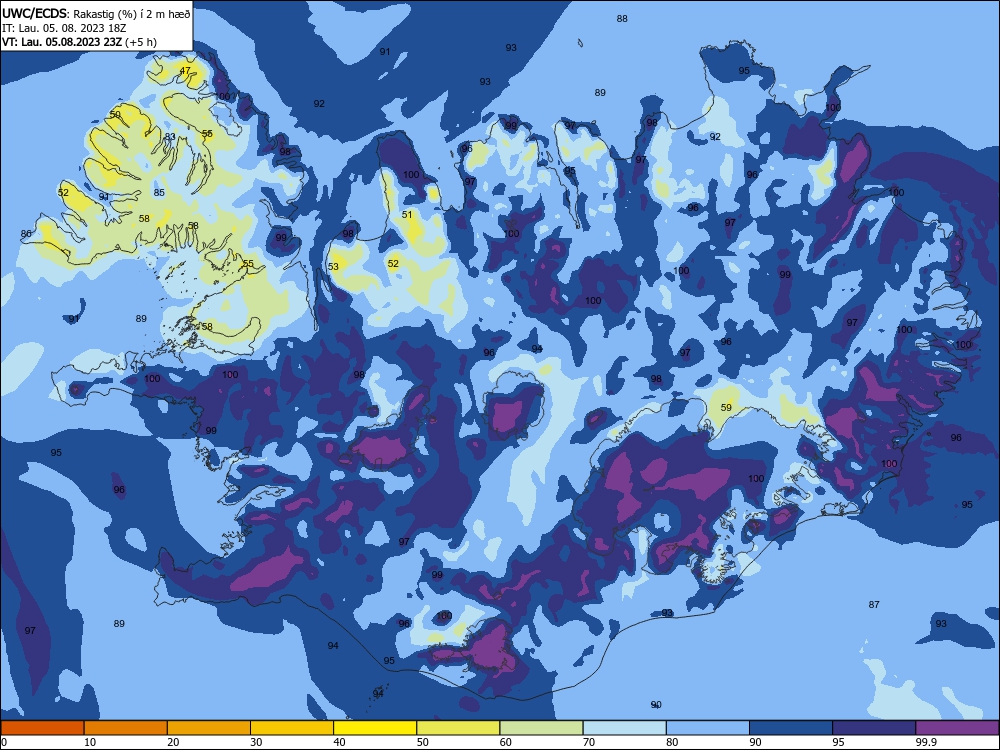Select the medium blue 90–95 legend swatch
The width and height of the screenshot is (1000, 750).
point(791,728)
